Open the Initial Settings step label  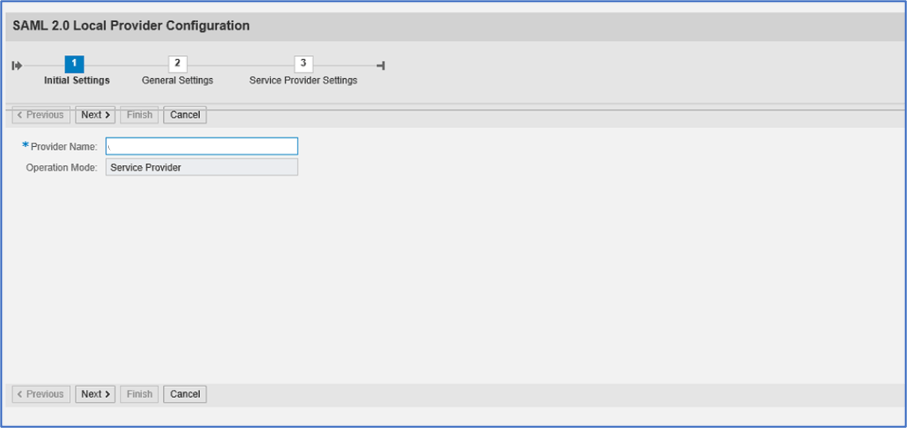[77, 81]
